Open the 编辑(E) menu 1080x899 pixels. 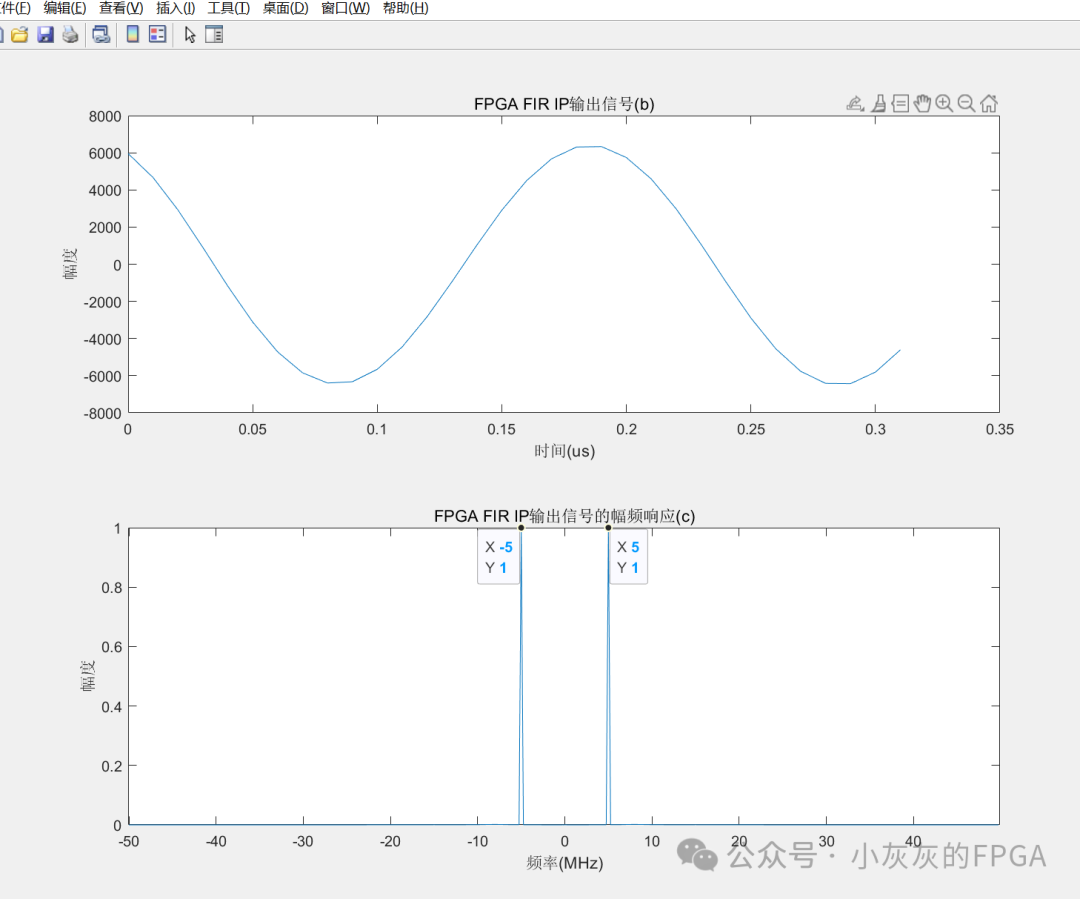pos(65,8)
